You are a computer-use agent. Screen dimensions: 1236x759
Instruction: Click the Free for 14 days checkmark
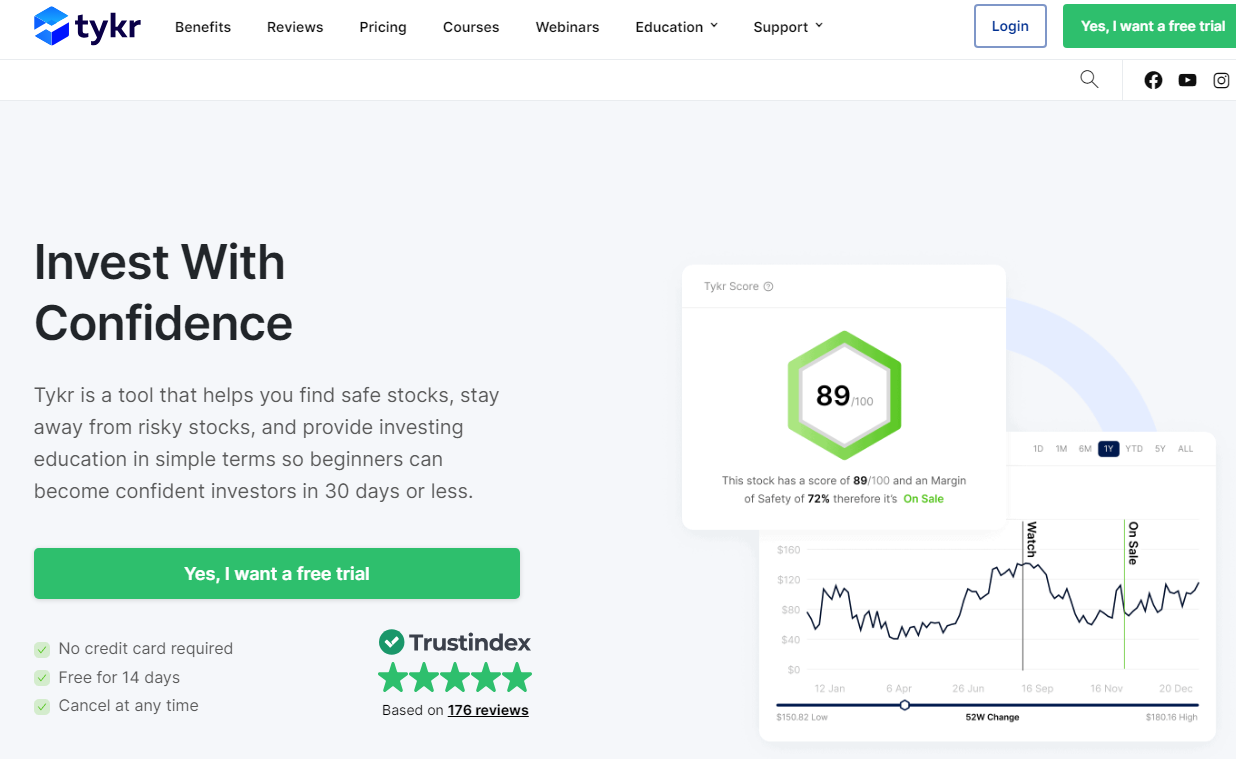tap(42, 678)
